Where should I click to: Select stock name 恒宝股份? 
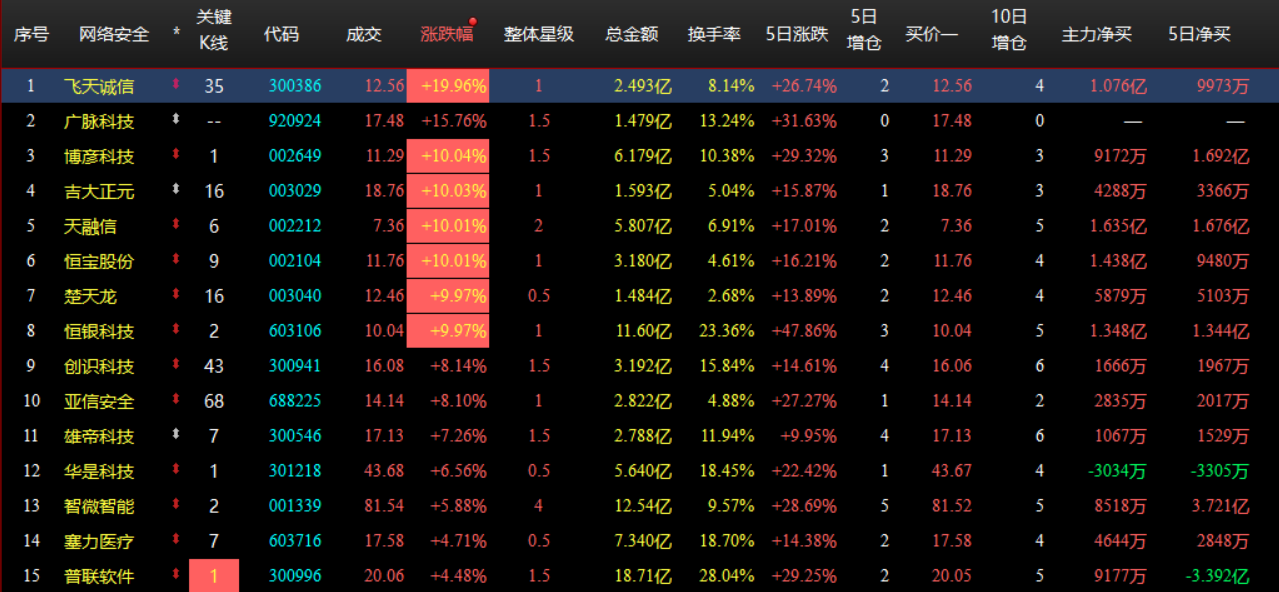[98, 261]
